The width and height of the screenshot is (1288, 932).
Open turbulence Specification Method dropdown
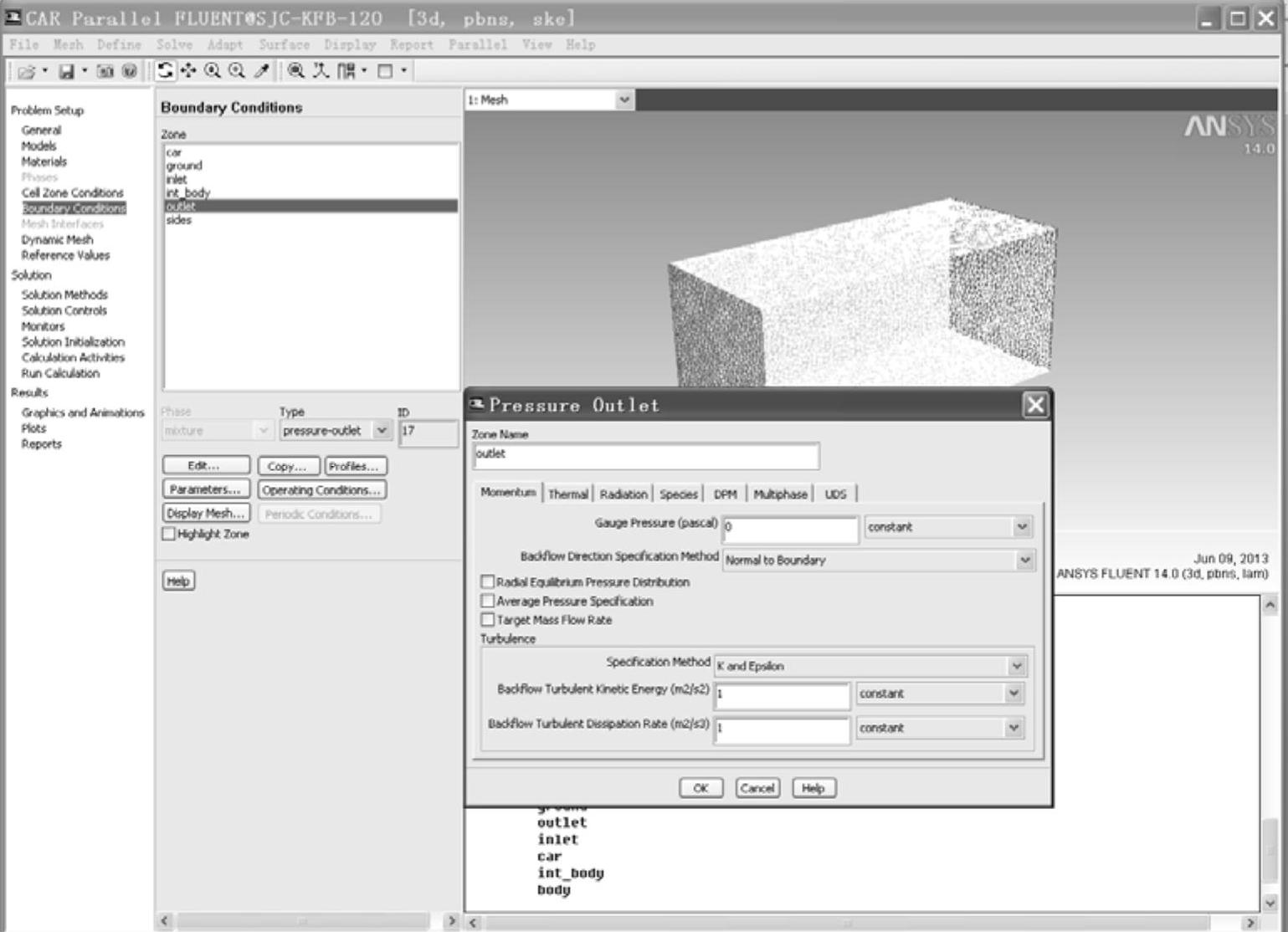(x=1016, y=666)
